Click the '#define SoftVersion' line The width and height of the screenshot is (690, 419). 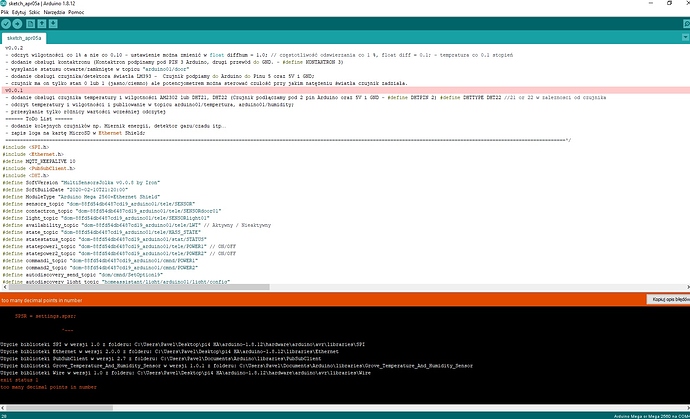(x=81, y=182)
